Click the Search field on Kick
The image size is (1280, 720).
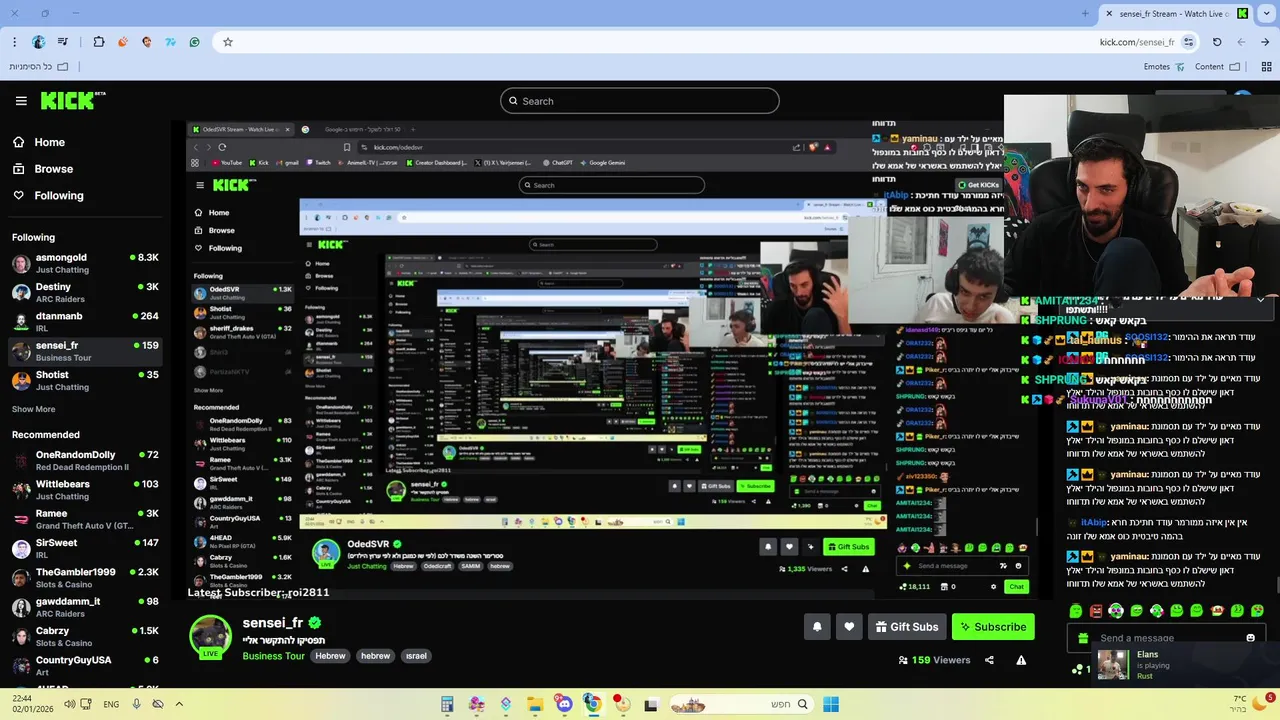click(640, 101)
